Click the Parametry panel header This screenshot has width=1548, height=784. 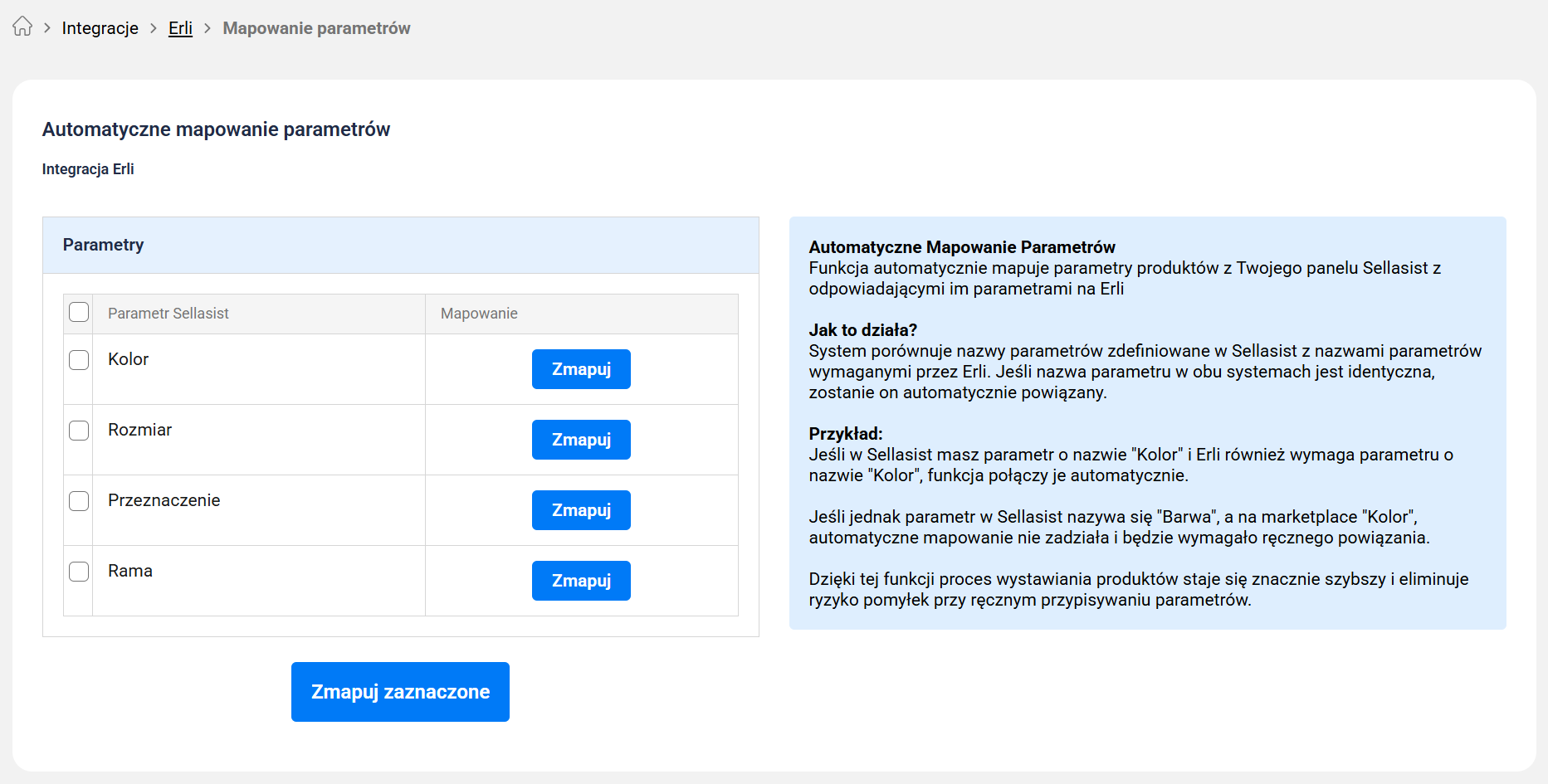[x=104, y=245]
